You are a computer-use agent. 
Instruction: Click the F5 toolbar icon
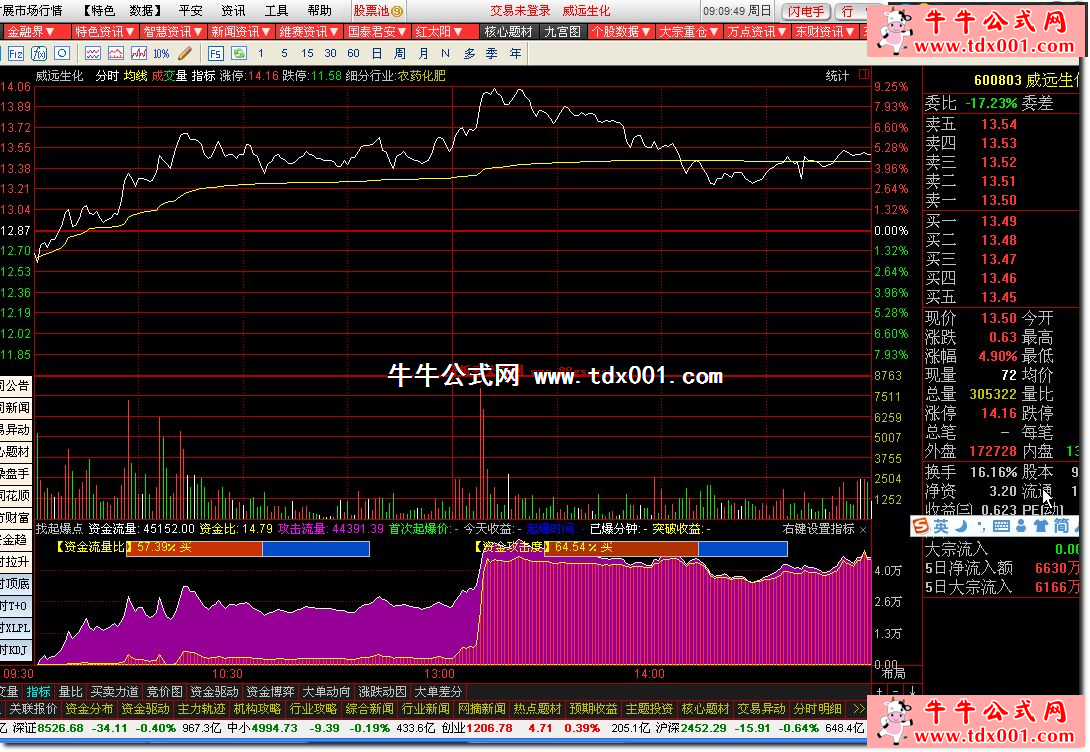click(x=215, y=53)
